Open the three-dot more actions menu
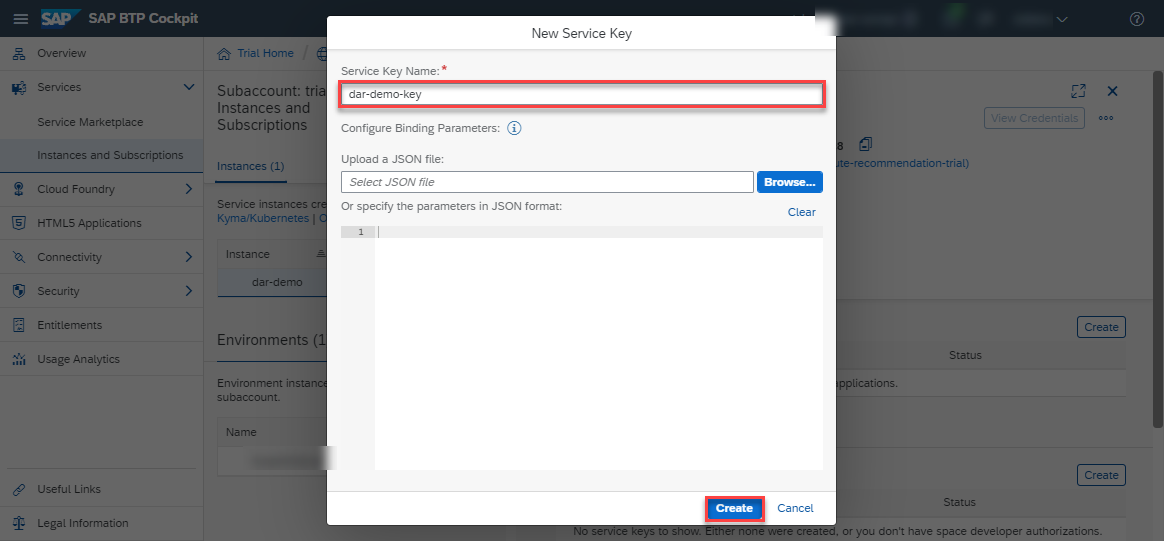Screen dimensions: 1164x541 pos(1105,118)
